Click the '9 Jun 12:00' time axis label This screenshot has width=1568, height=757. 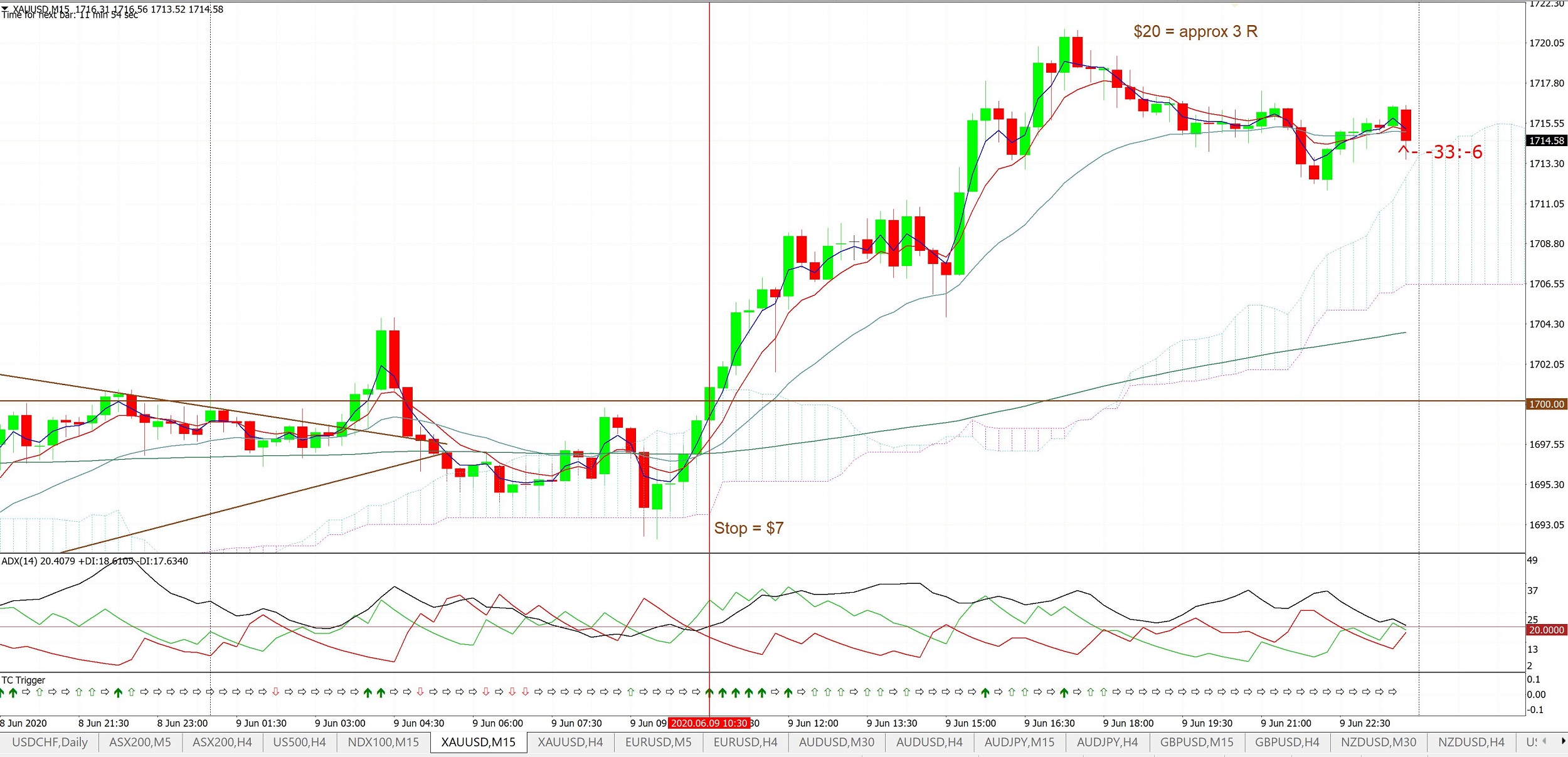point(813,723)
